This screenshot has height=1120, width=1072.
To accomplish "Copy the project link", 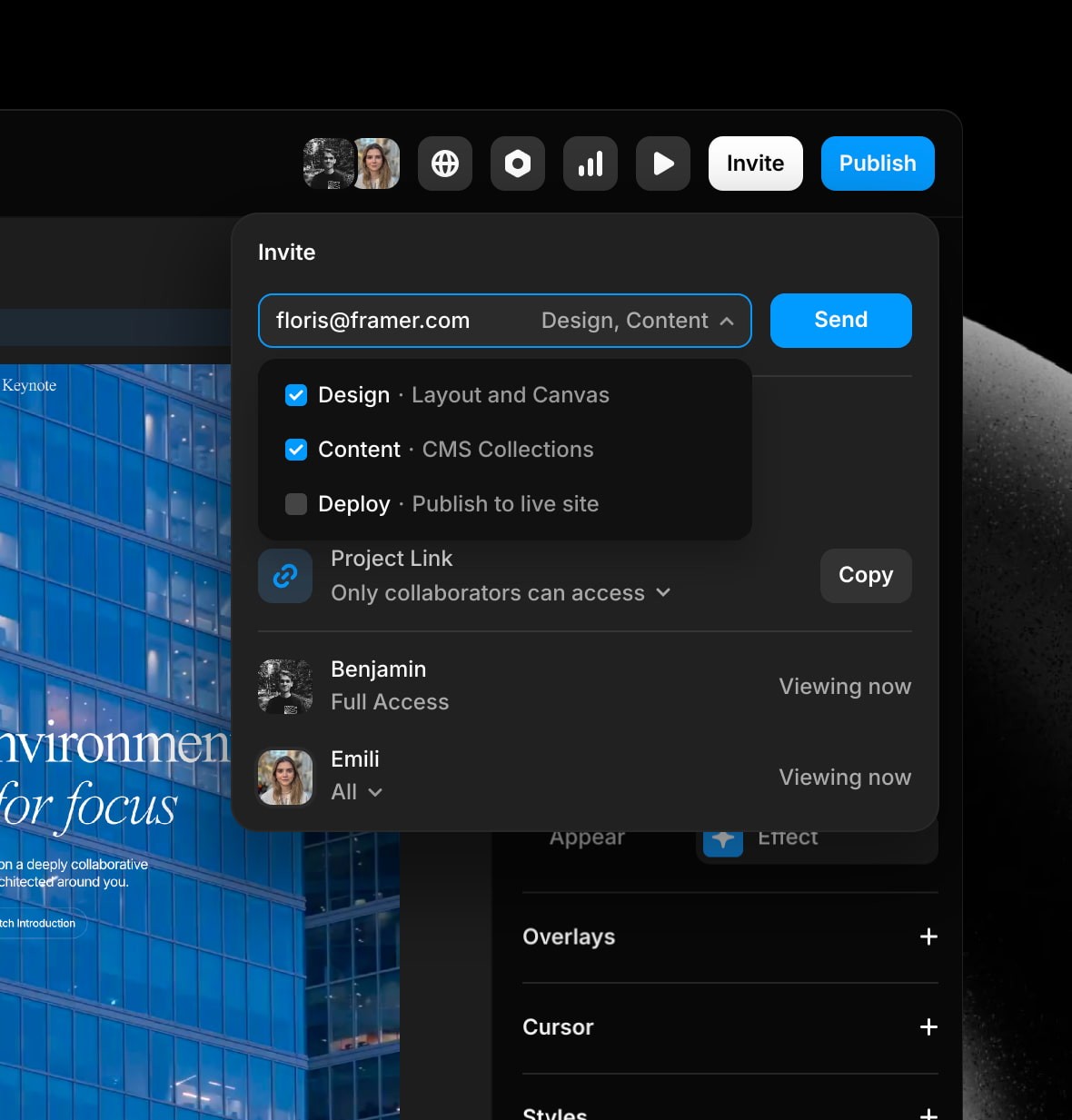I will coord(864,575).
